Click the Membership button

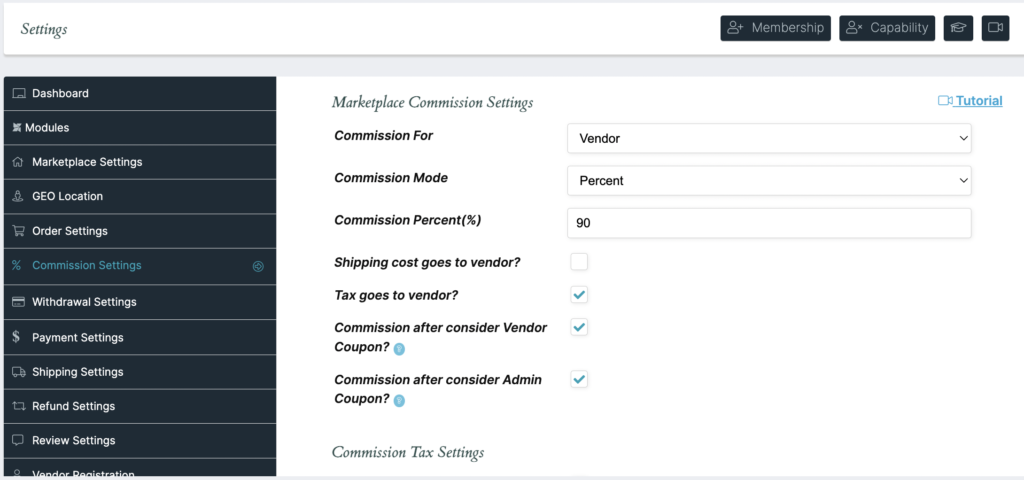pyautogui.click(x=777, y=28)
